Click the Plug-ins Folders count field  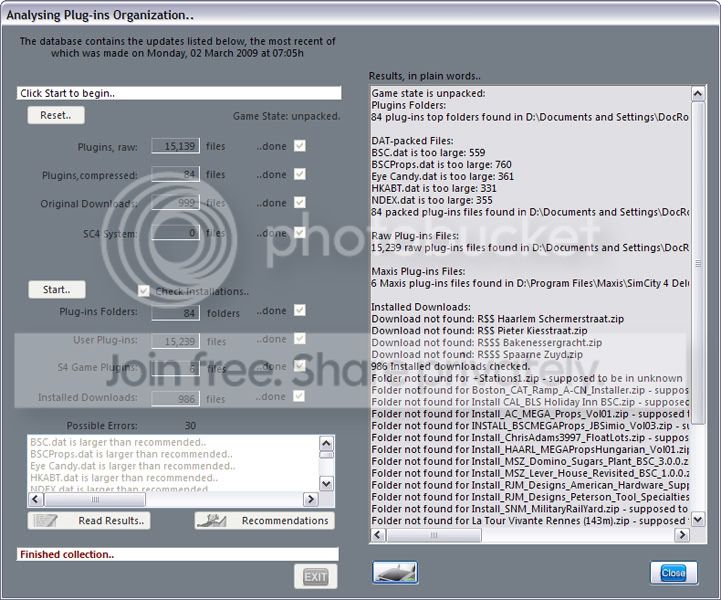coord(176,313)
